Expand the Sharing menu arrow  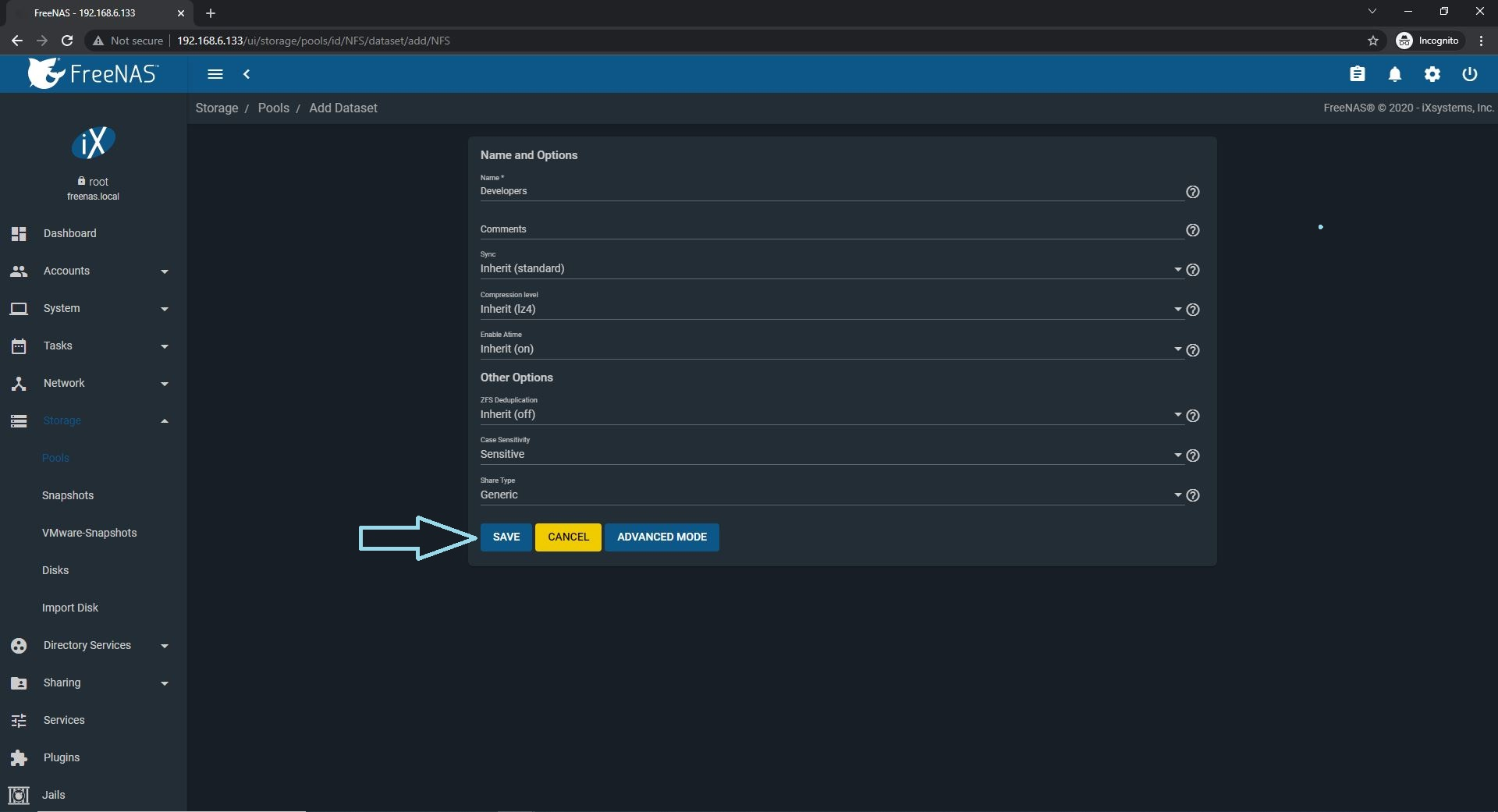[165, 683]
